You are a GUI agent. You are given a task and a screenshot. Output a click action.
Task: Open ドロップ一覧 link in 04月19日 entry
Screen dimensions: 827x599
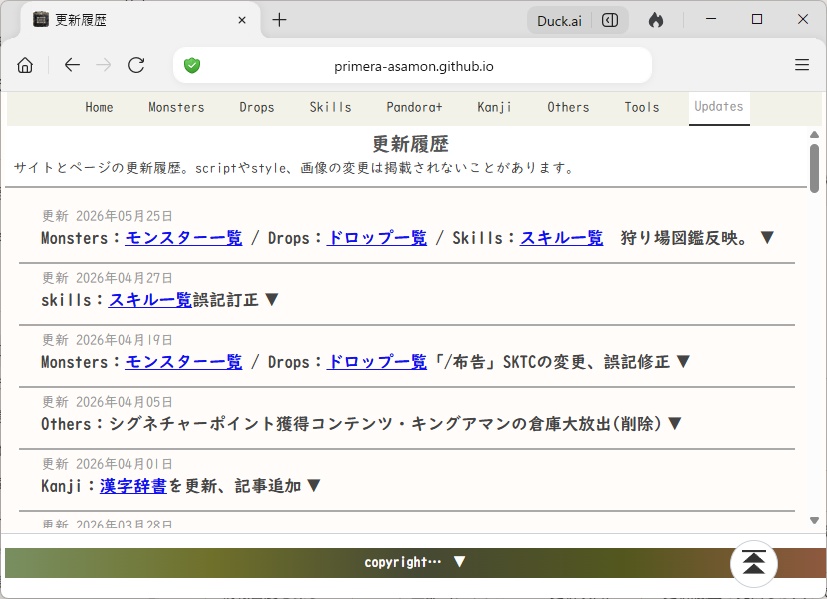377,362
